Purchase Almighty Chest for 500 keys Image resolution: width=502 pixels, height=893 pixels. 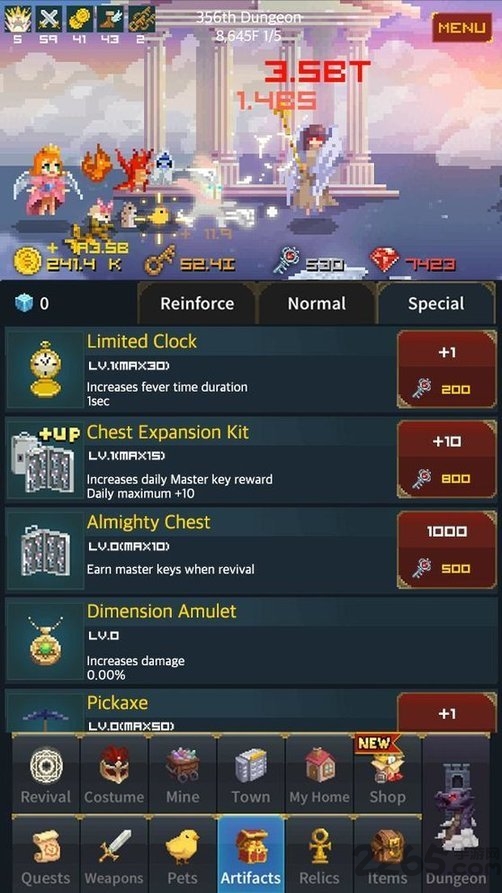[447, 549]
